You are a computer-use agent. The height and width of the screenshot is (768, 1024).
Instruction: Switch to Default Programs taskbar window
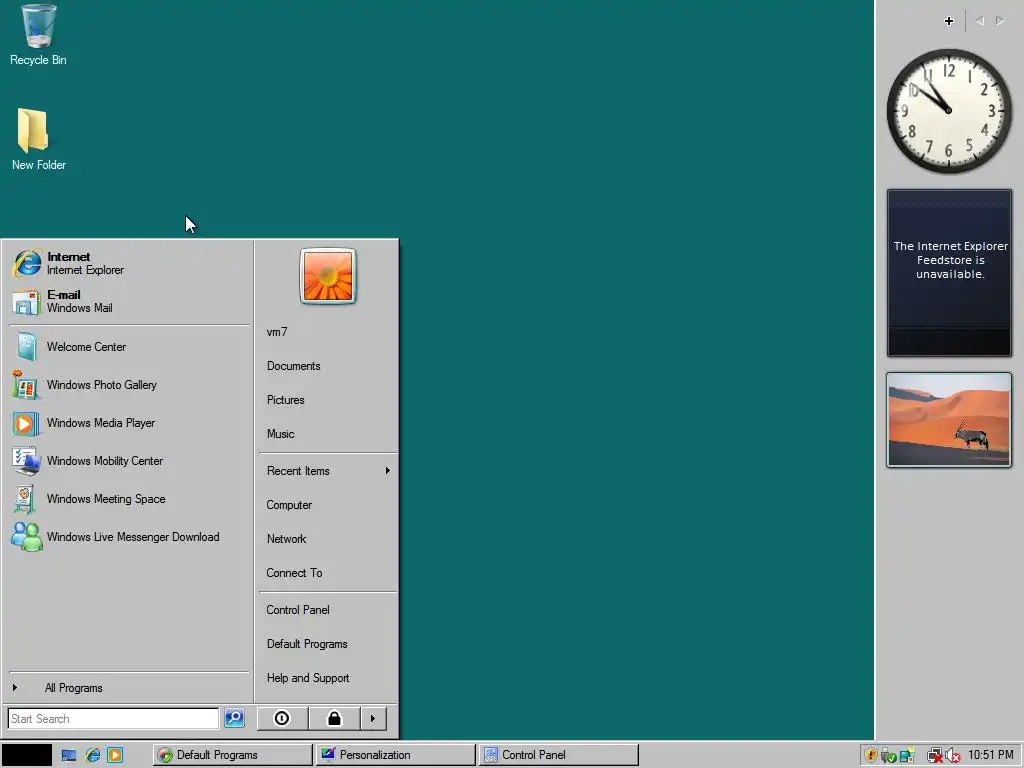[232, 755]
